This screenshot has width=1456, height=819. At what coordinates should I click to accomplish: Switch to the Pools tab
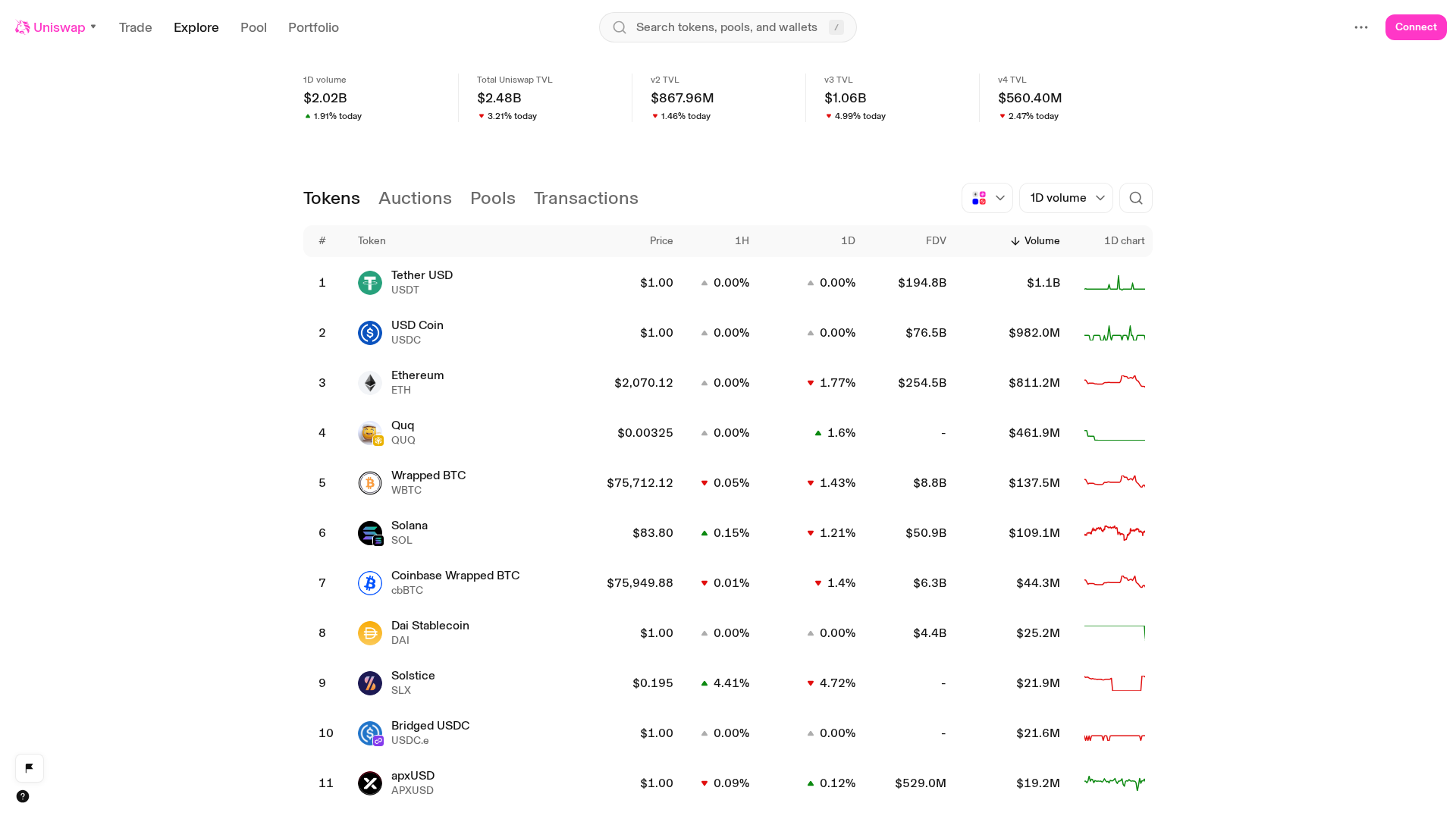(x=493, y=198)
